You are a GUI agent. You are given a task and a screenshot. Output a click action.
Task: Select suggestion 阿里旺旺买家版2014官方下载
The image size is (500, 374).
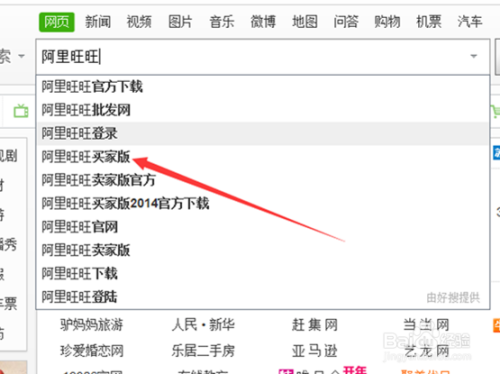pyautogui.click(x=263, y=203)
